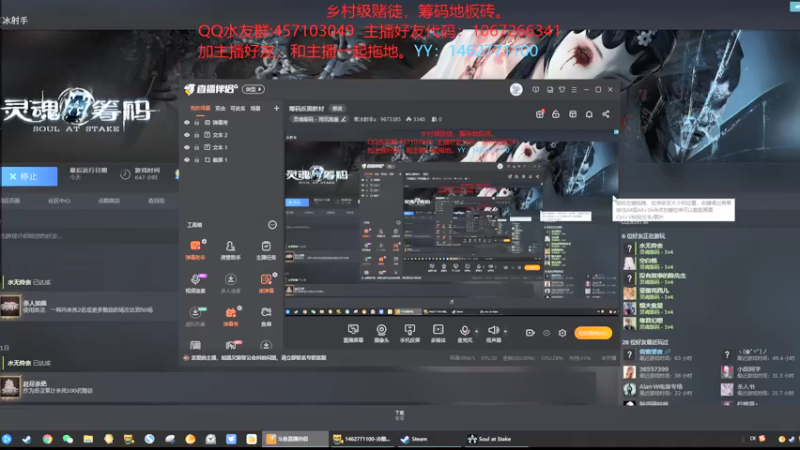Open the 鱼塘 tool

(266, 316)
